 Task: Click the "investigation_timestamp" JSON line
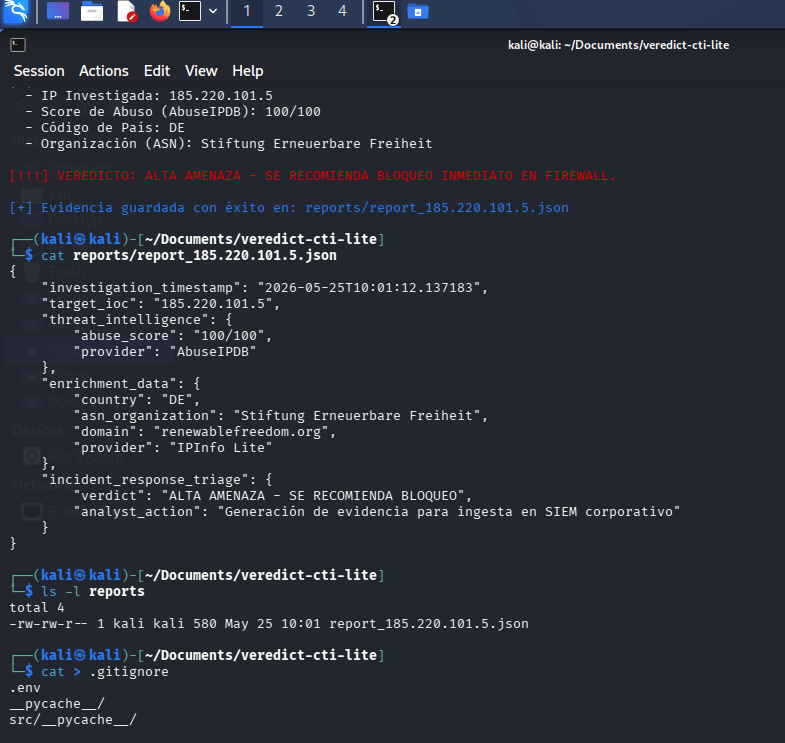click(x=264, y=287)
